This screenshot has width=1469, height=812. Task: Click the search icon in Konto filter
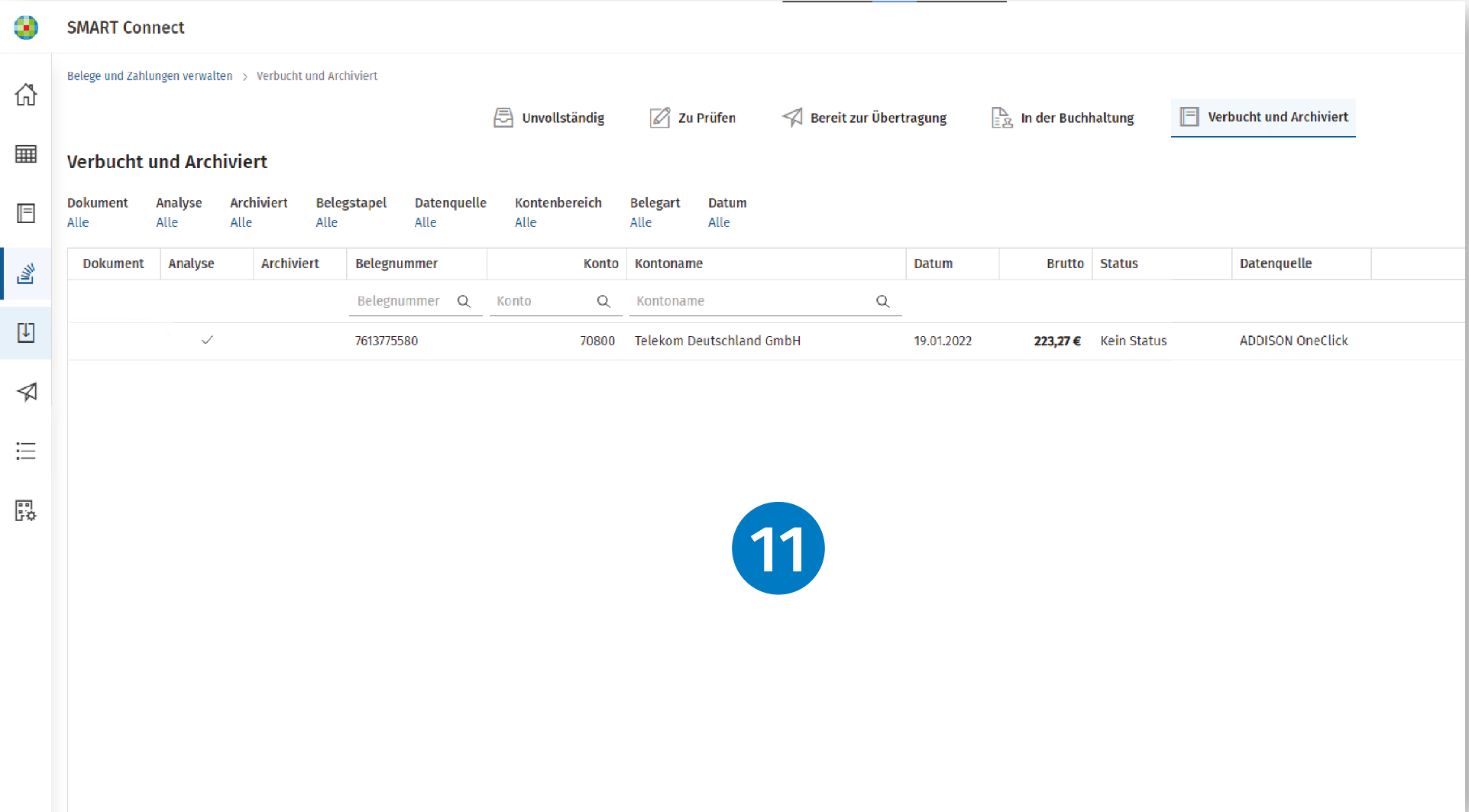(603, 301)
